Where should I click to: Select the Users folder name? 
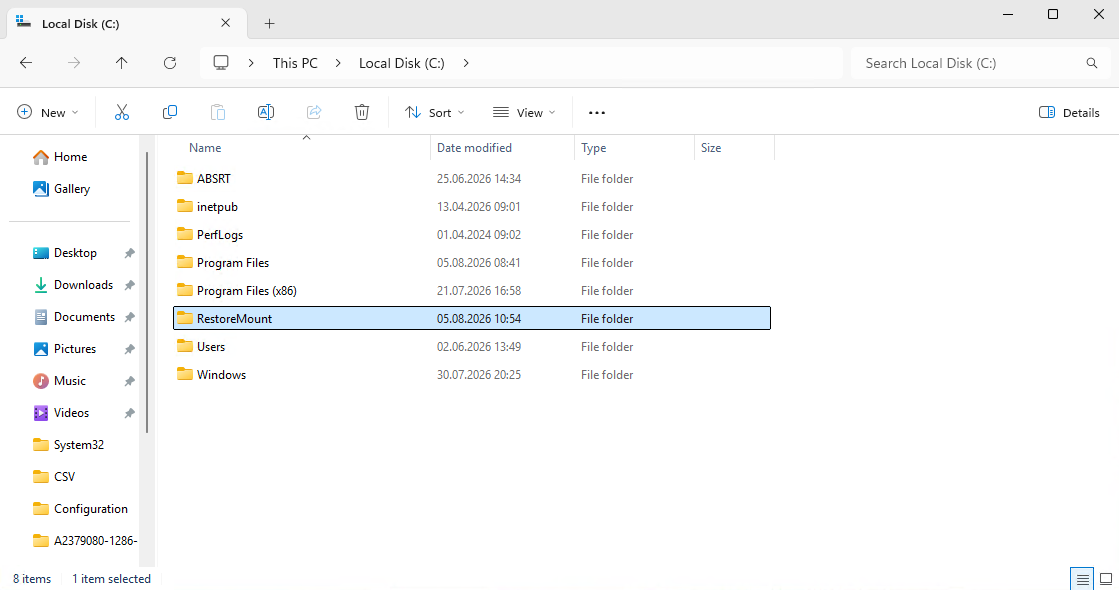coord(211,347)
